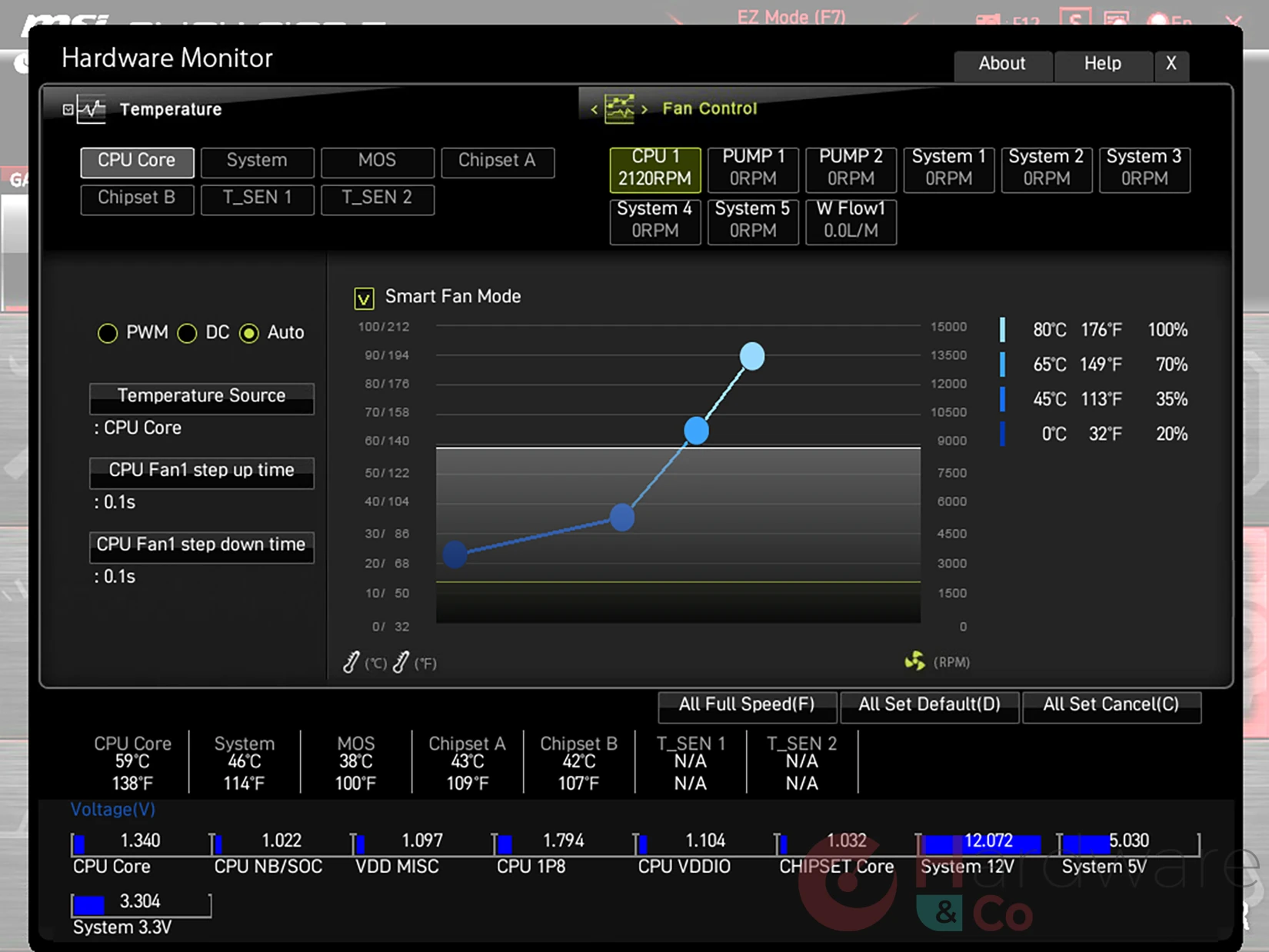Screen dimensions: 1269x952
Task: Select the System temperature tab
Action: 257,162
